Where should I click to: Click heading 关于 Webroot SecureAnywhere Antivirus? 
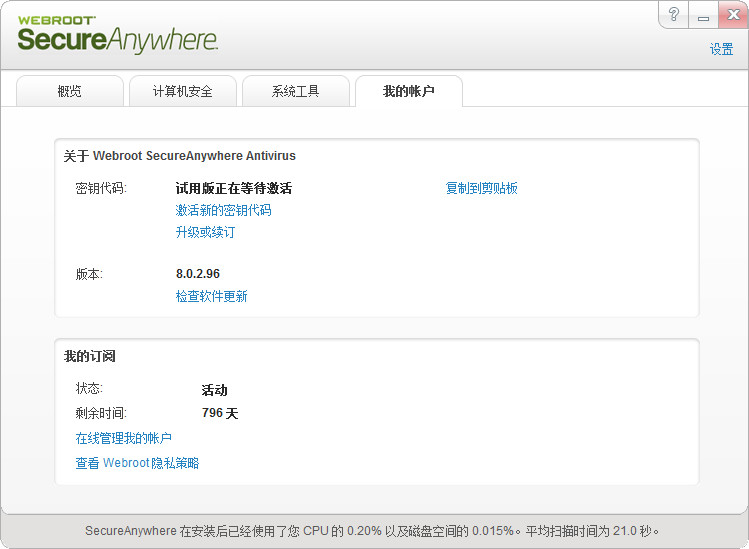tap(180, 156)
